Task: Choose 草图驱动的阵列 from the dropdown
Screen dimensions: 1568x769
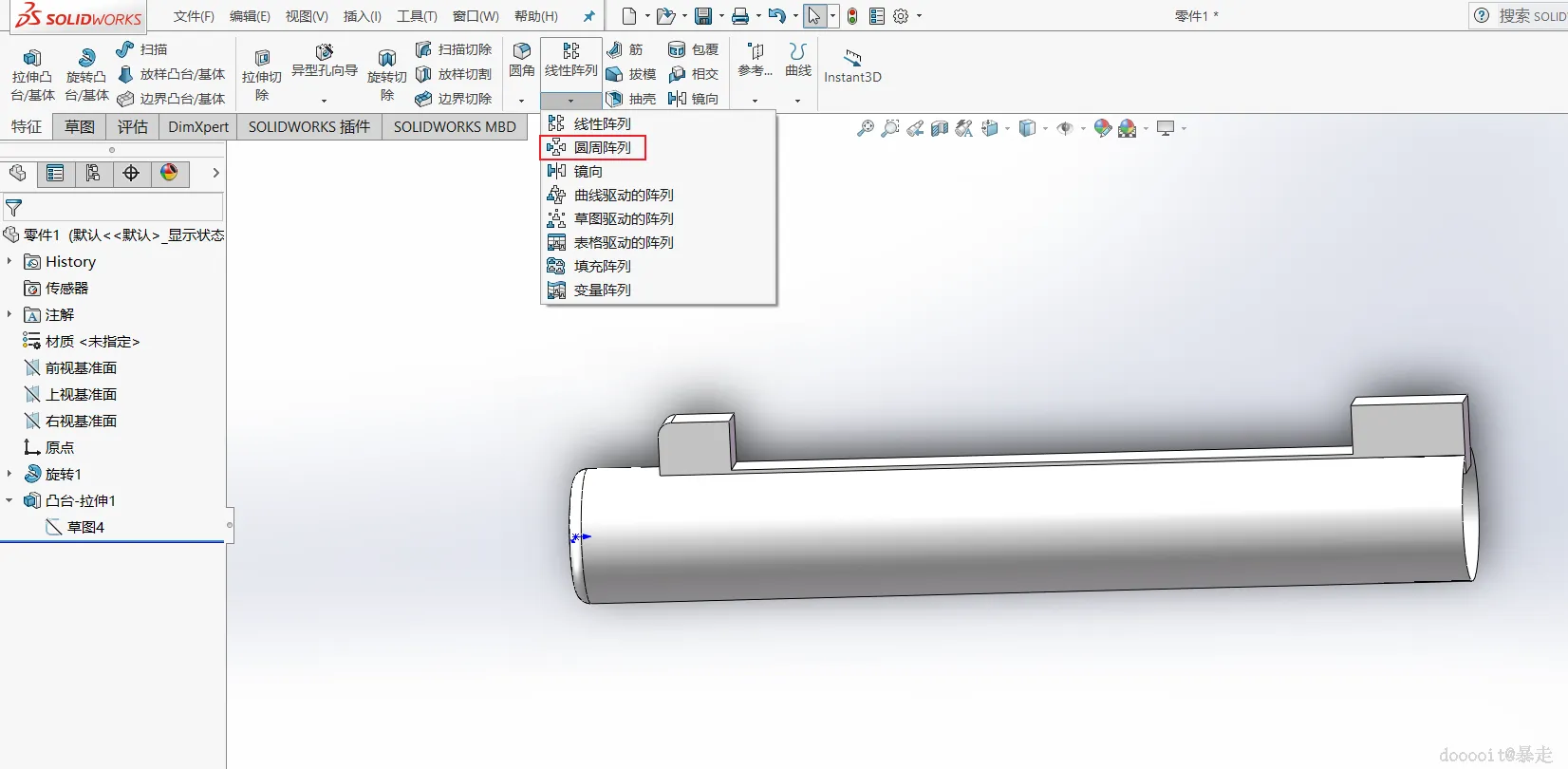Action: coord(659,218)
